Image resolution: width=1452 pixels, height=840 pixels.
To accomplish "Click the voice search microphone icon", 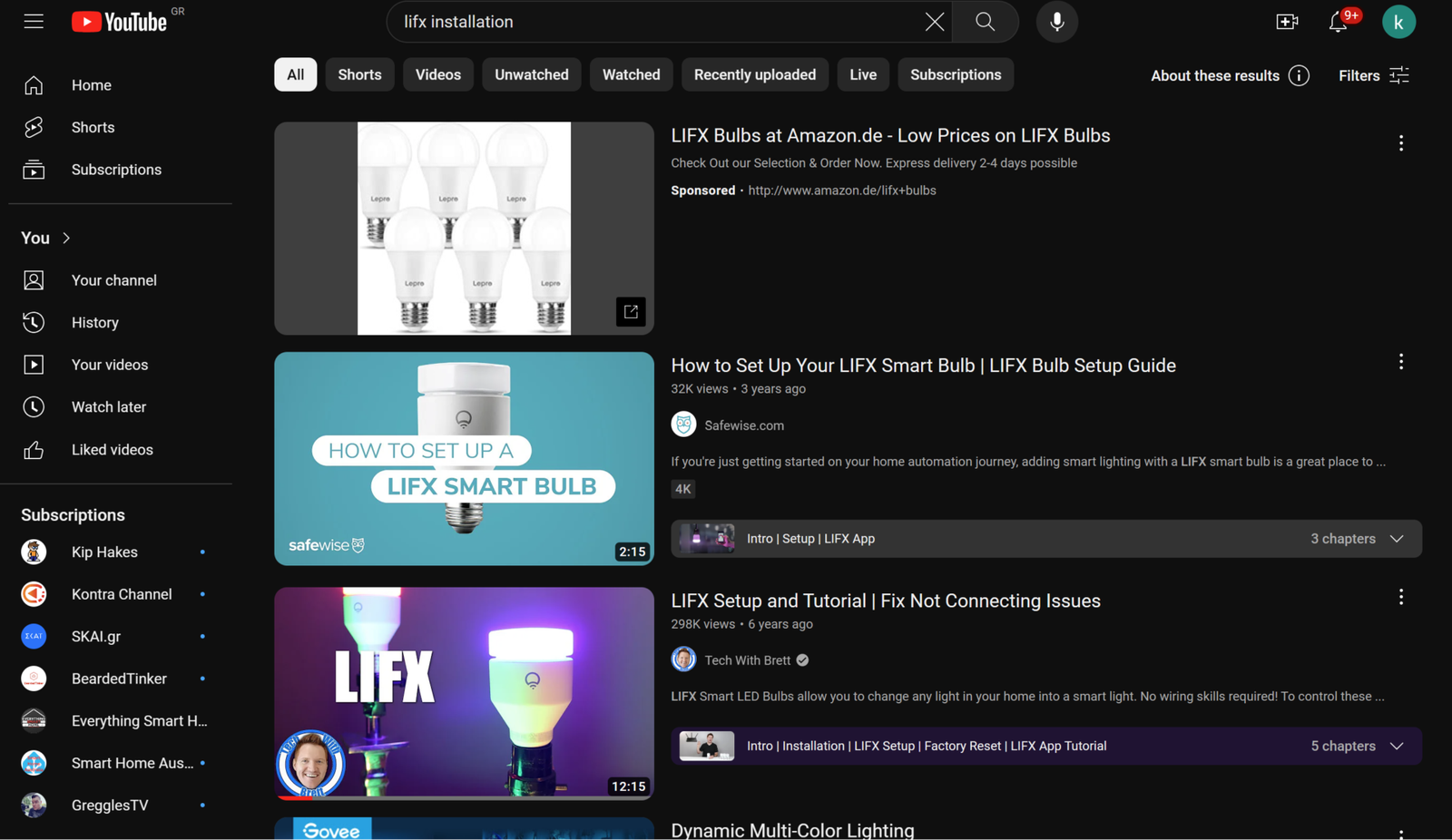I will (x=1056, y=22).
